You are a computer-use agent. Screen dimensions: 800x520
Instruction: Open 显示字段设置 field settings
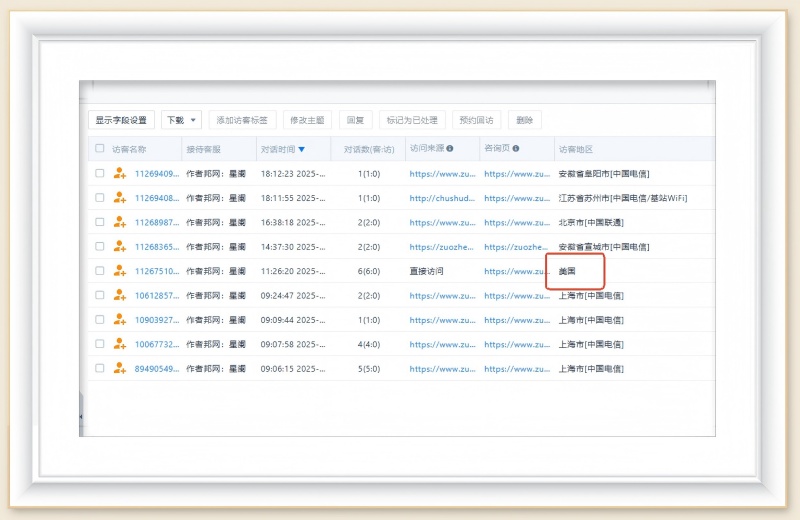(x=121, y=120)
